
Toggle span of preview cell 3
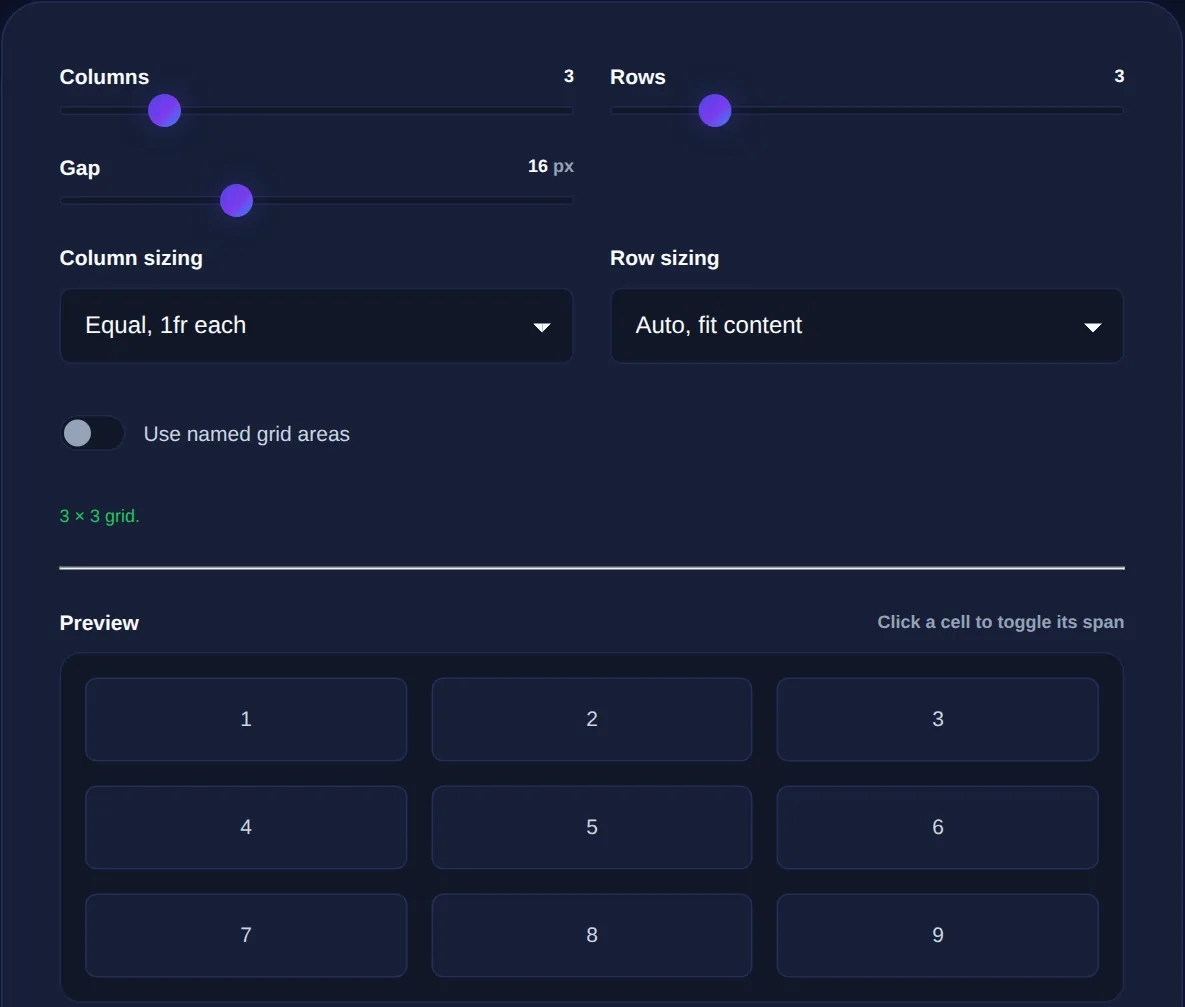point(937,719)
